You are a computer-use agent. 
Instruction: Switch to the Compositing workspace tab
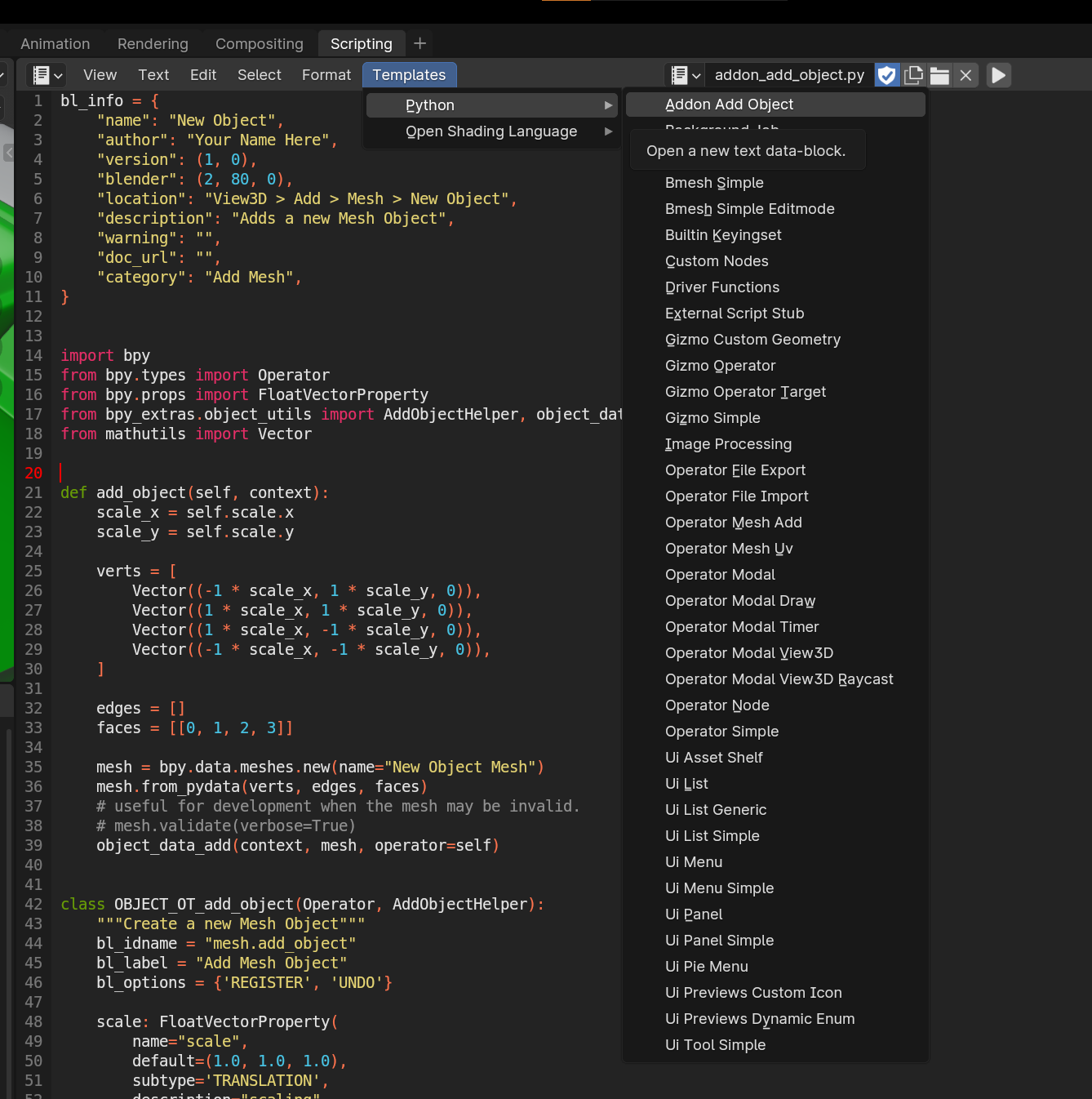(259, 44)
